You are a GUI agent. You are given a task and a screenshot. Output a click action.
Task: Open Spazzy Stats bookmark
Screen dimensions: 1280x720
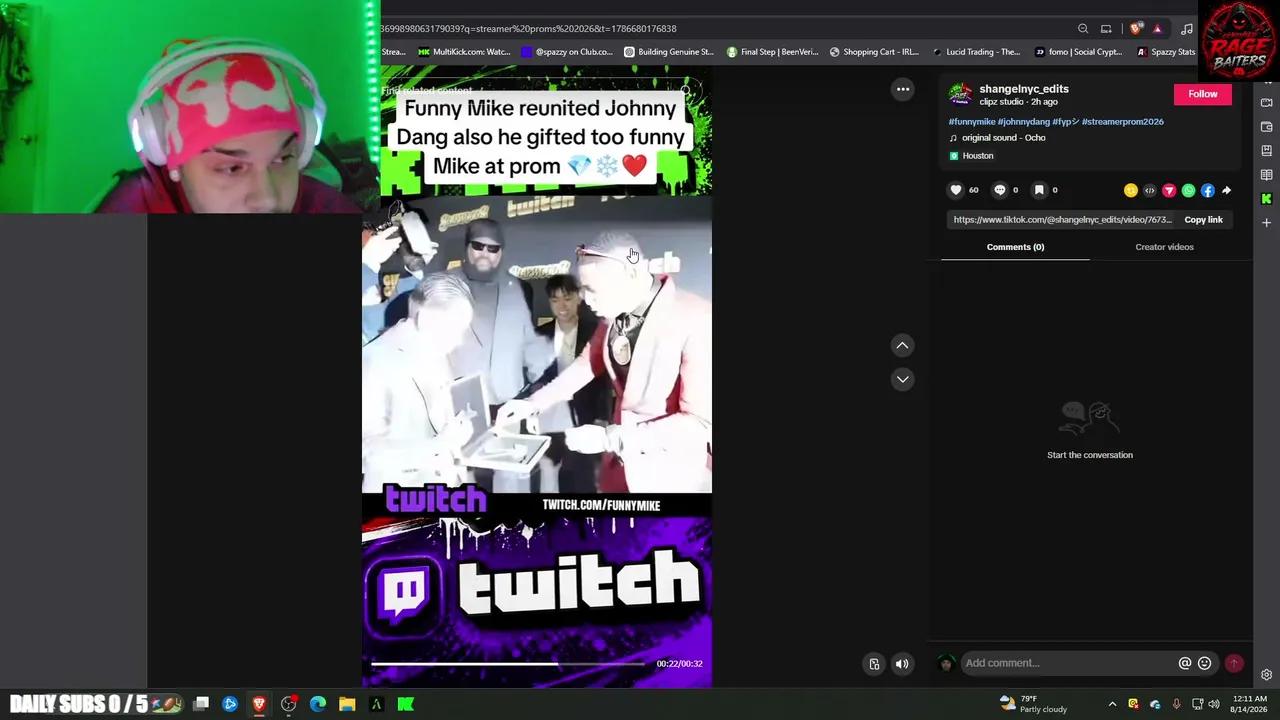(x=1166, y=52)
